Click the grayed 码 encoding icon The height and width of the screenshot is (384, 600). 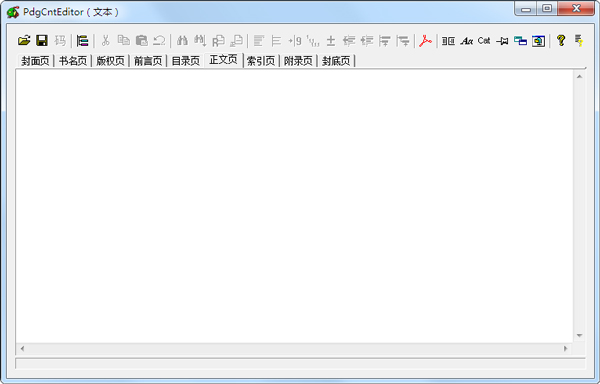point(60,41)
